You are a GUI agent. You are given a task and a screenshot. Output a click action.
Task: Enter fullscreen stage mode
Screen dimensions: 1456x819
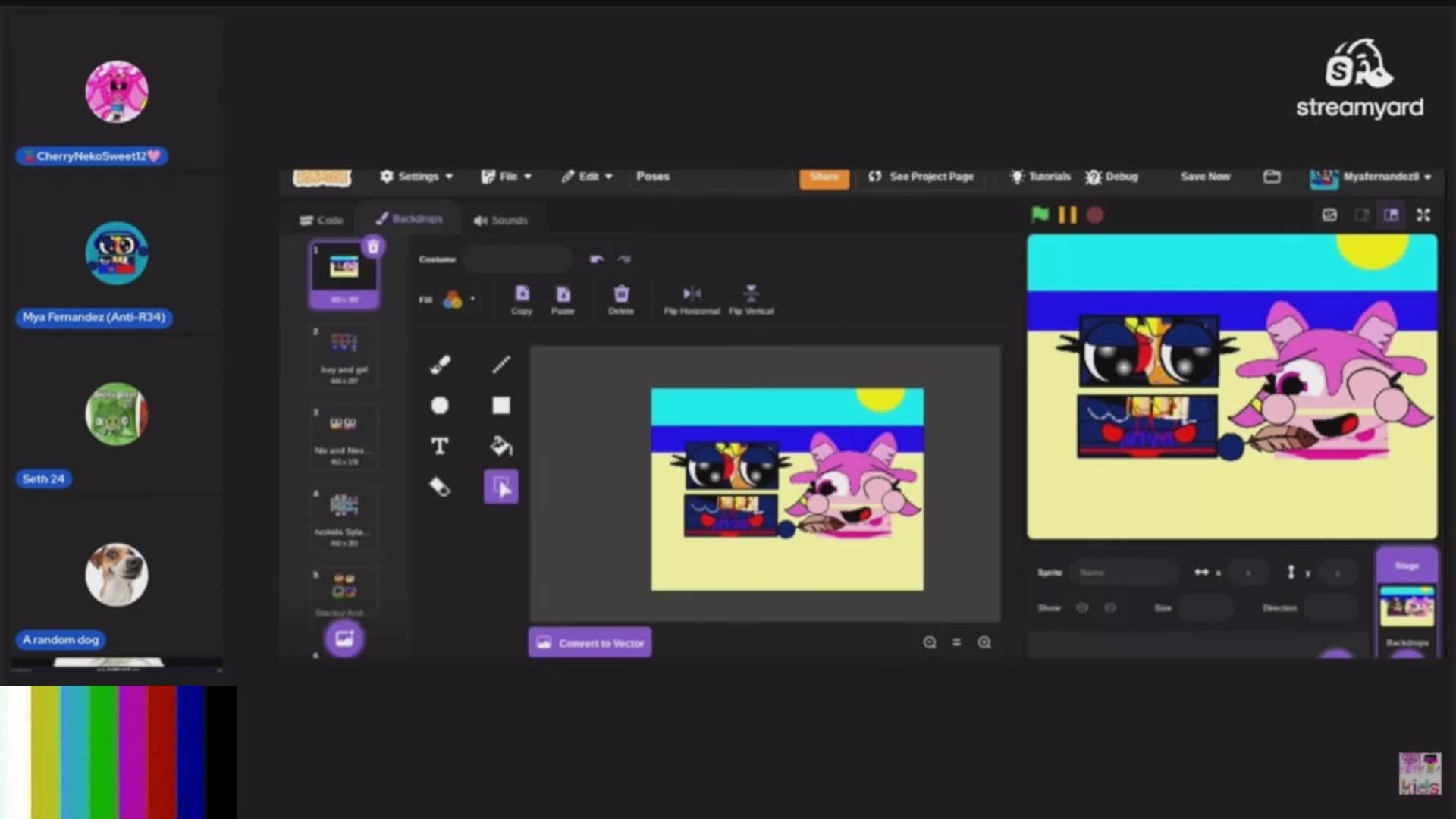pyautogui.click(x=1423, y=215)
